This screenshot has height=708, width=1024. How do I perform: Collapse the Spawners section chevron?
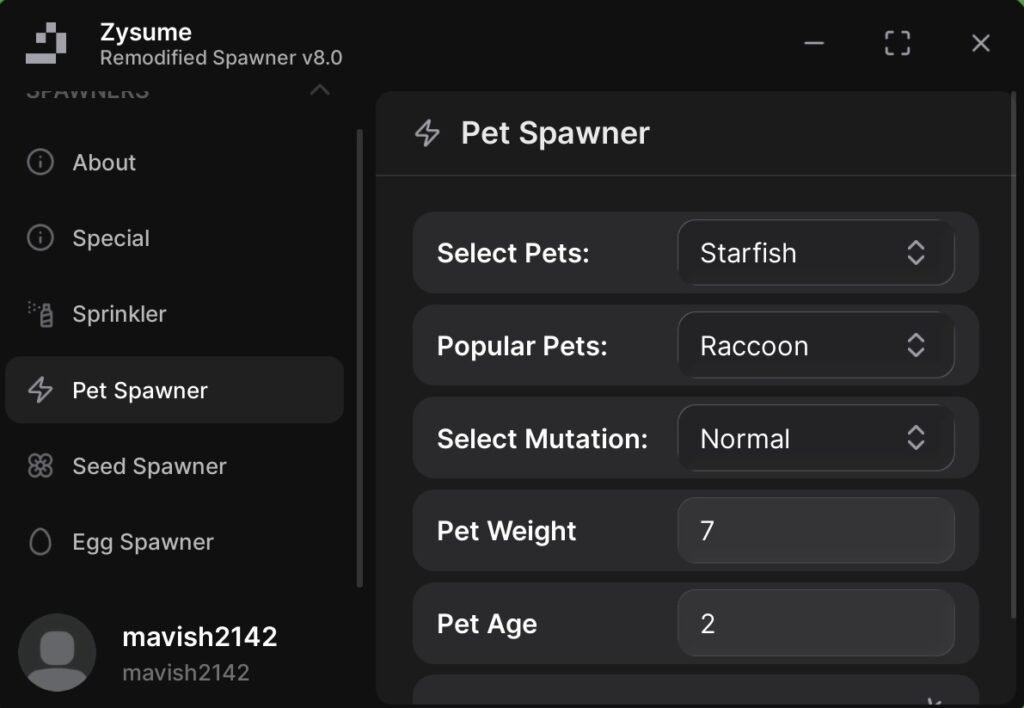pos(320,91)
